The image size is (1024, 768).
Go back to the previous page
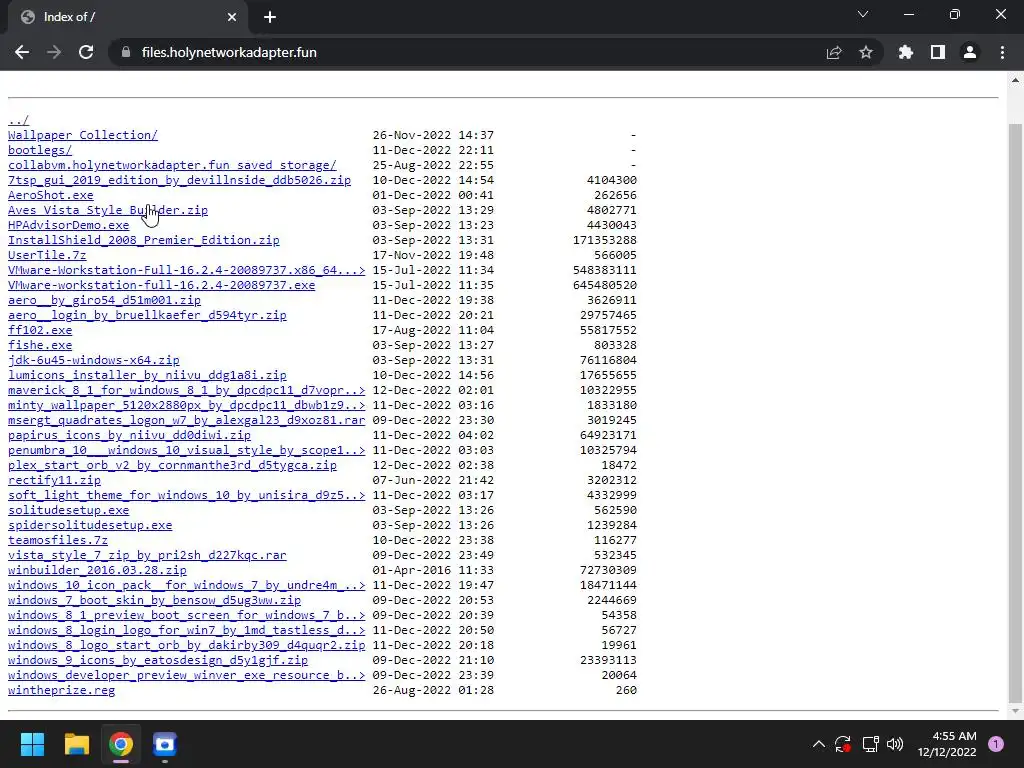(22, 52)
